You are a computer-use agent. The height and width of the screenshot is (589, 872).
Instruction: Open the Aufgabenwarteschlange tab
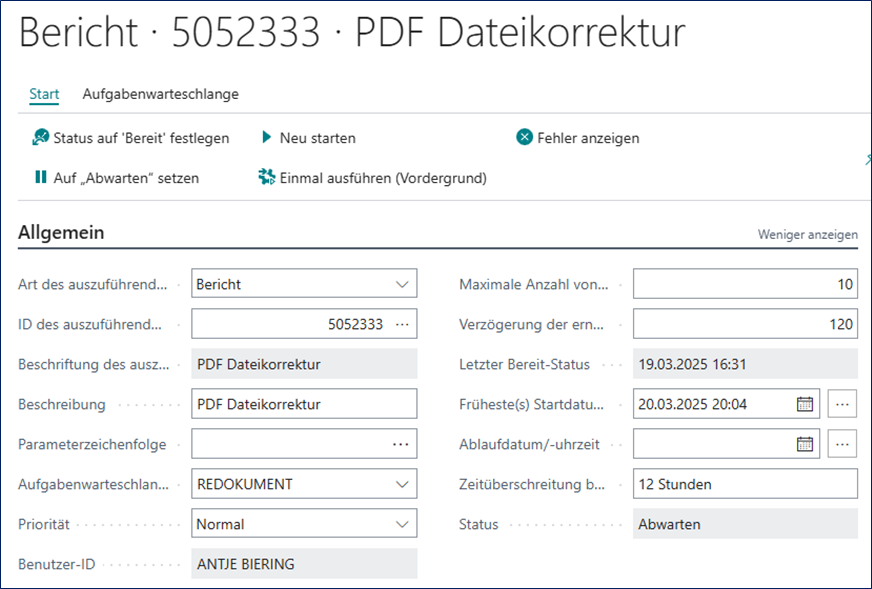[x=160, y=94]
